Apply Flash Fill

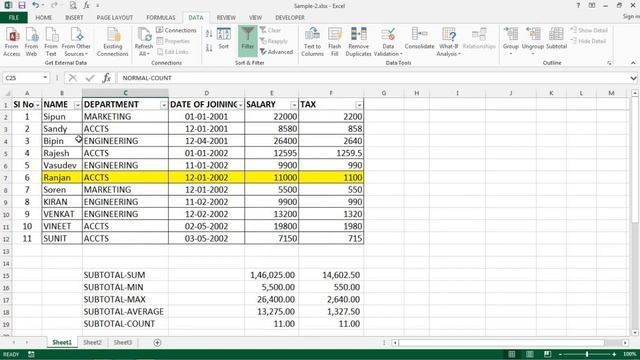(335, 42)
